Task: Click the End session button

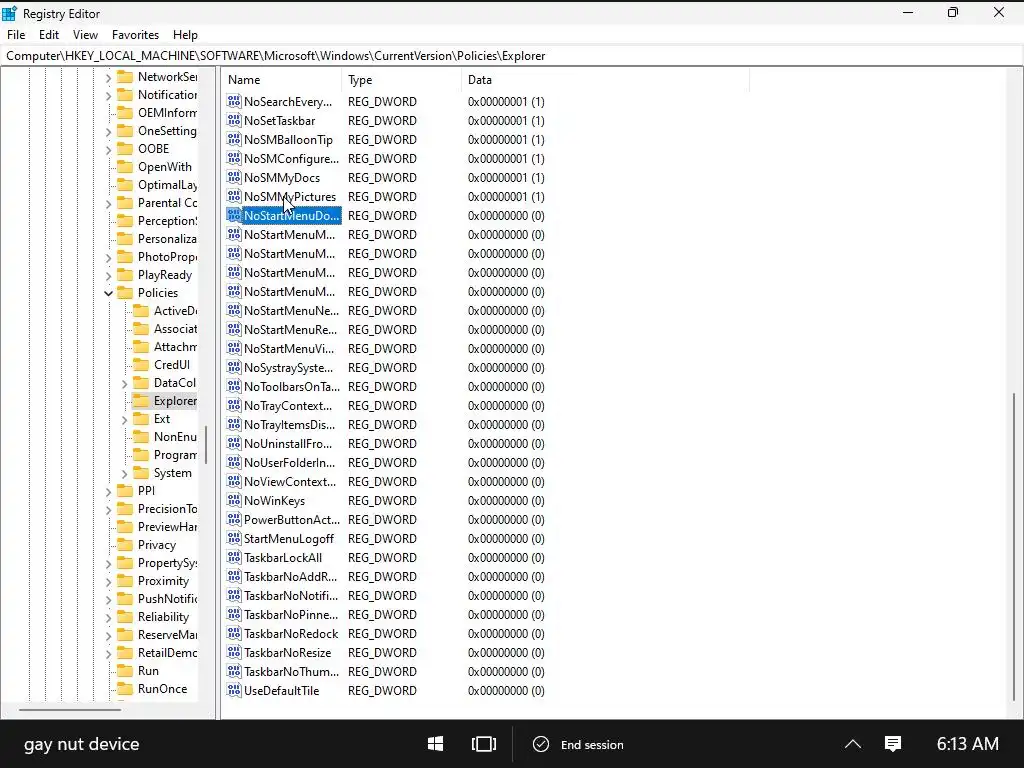Action: [x=578, y=744]
